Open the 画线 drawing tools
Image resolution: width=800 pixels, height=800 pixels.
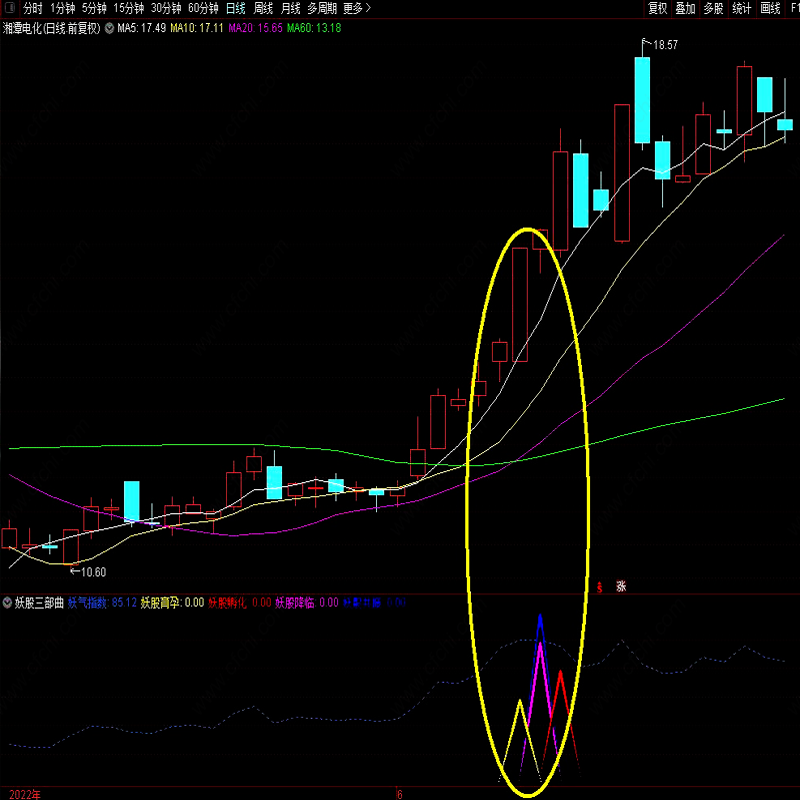(x=770, y=8)
